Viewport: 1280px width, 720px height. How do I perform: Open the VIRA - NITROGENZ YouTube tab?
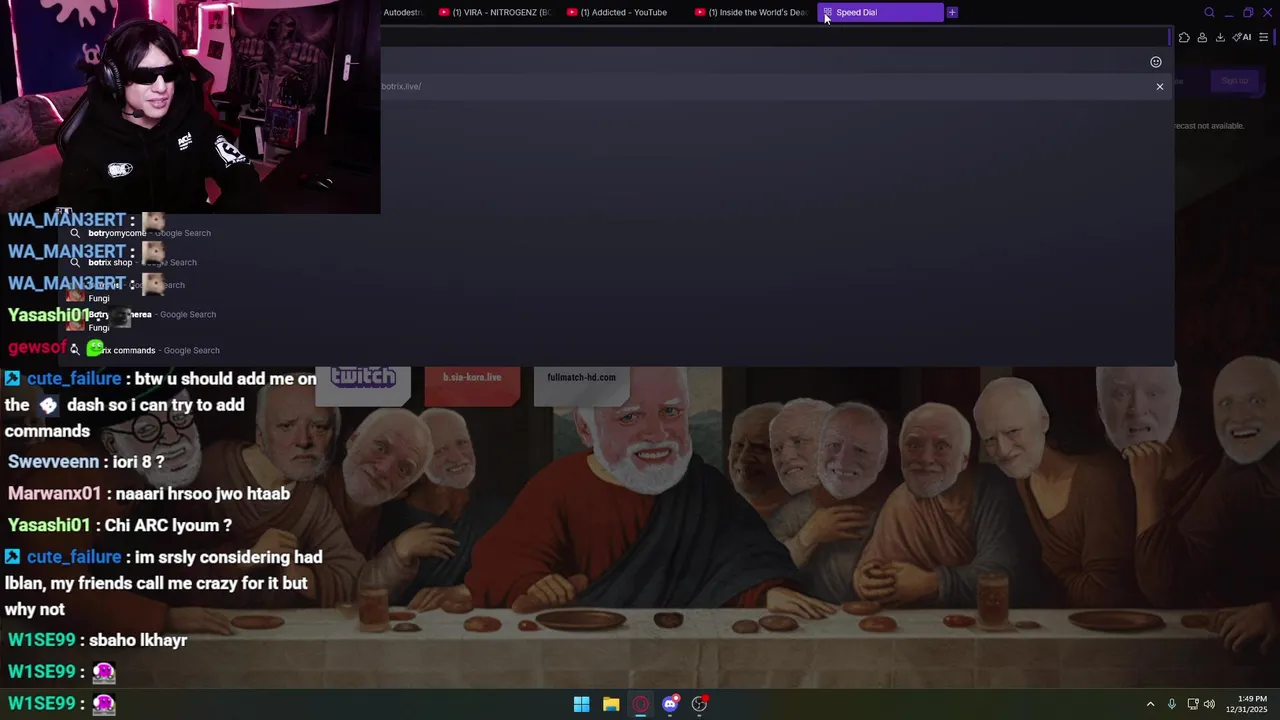click(x=495, y=12)
